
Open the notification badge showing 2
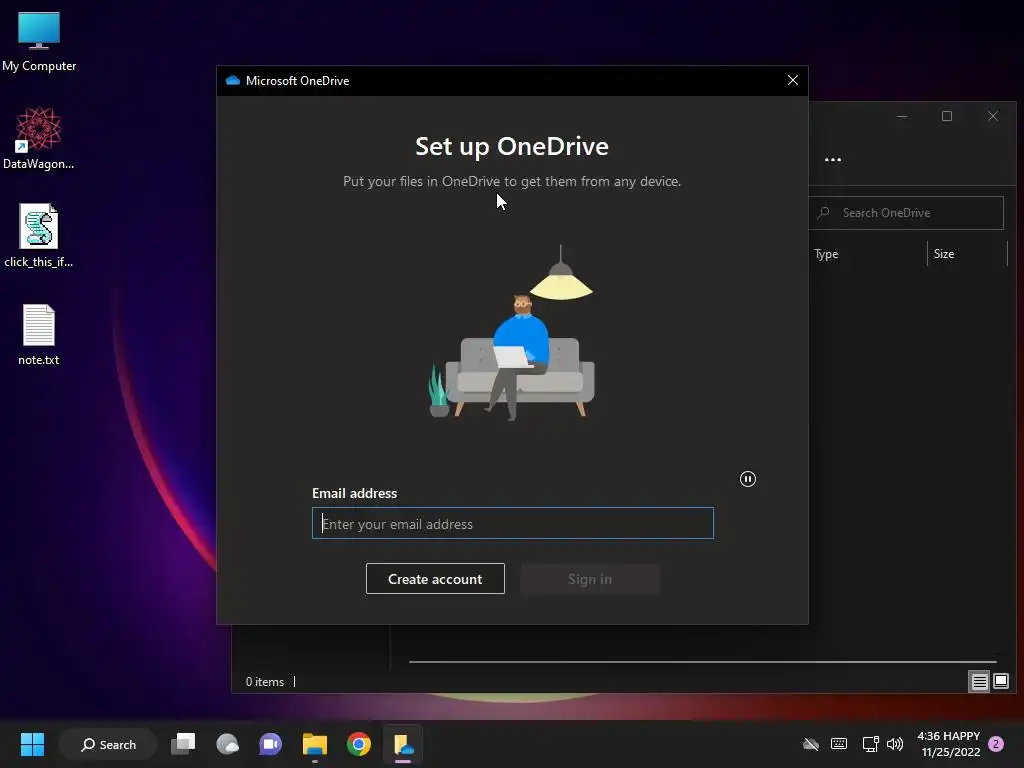coord(996,744)
